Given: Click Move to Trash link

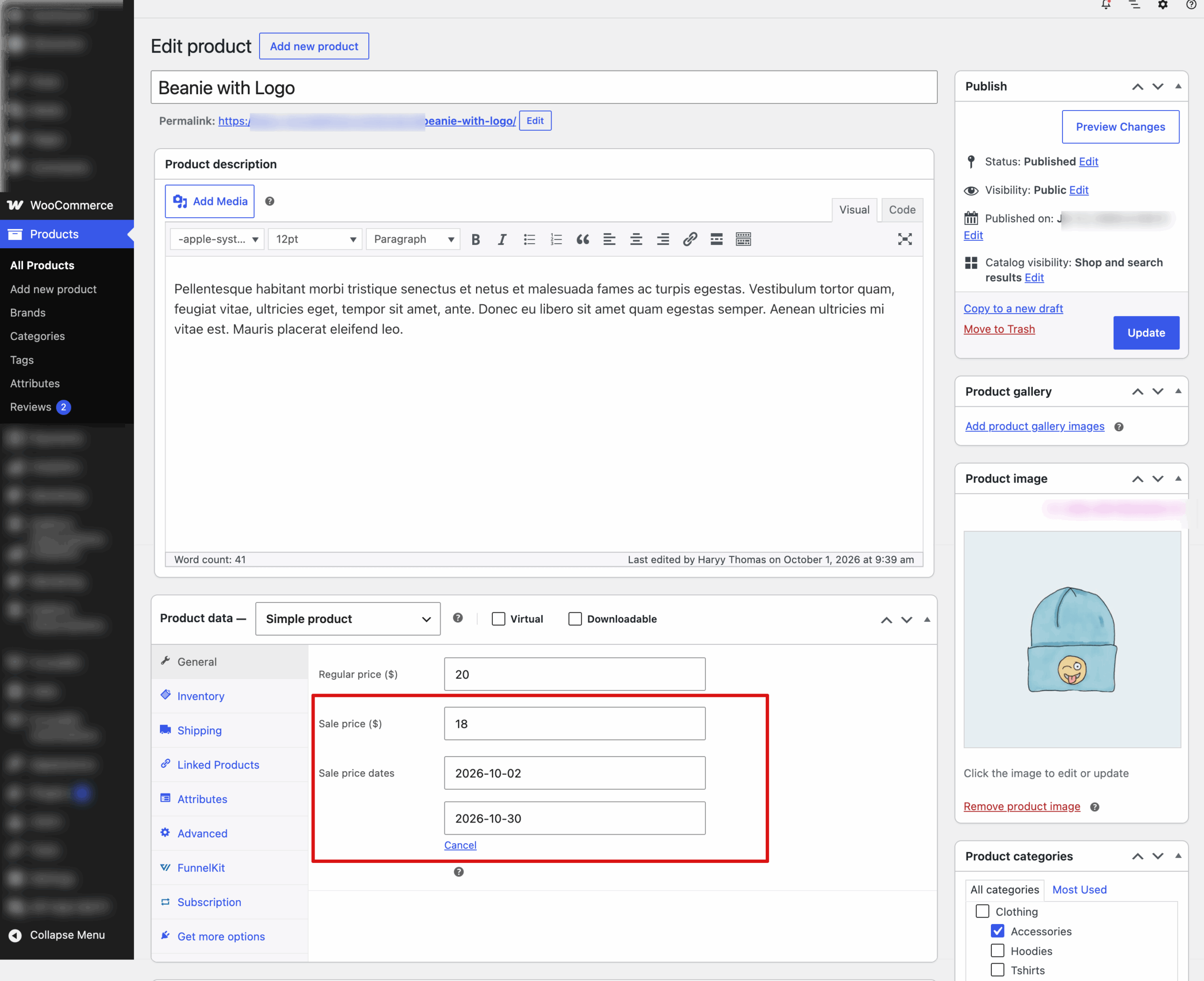Looking at the screenshot, I should click(999, 330).
